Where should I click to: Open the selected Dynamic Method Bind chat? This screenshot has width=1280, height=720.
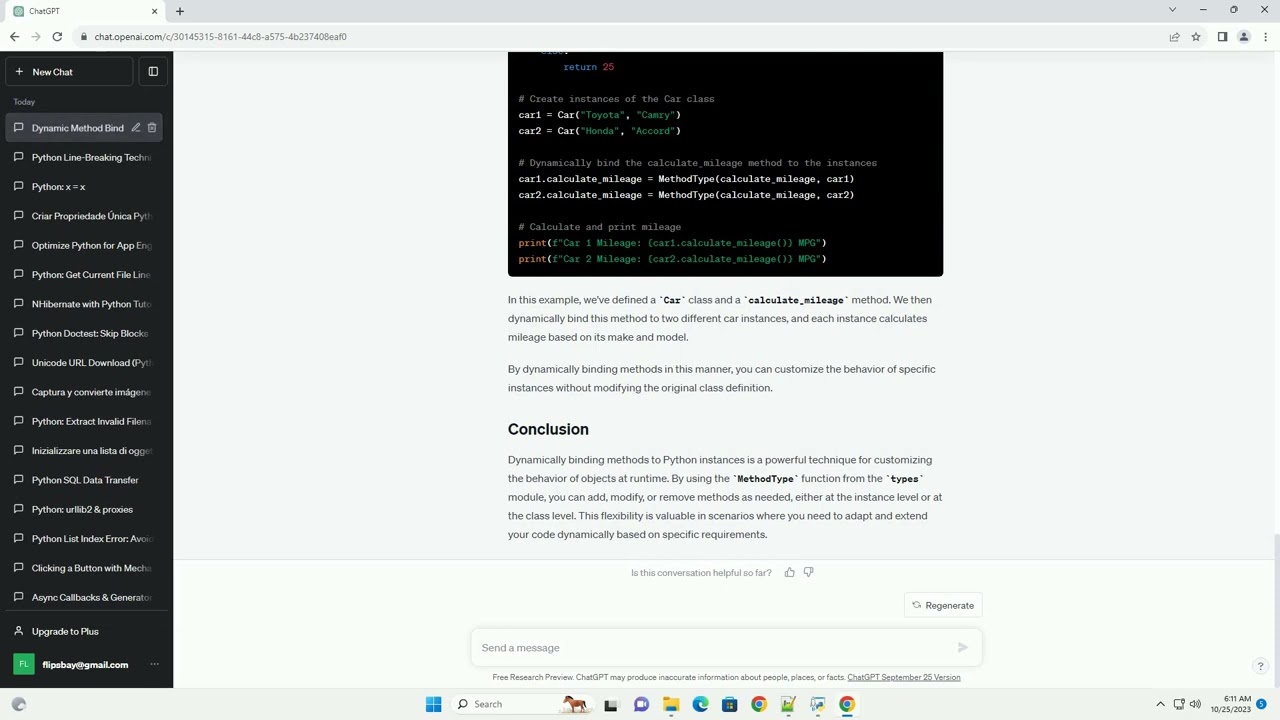(78, 128)
